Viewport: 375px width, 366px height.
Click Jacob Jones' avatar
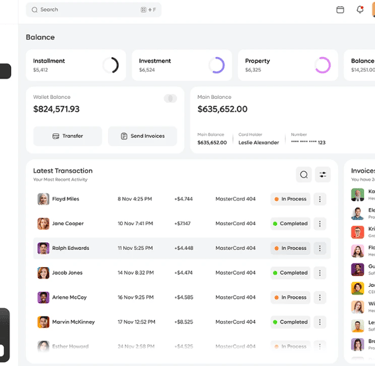(x=43, y=273)
